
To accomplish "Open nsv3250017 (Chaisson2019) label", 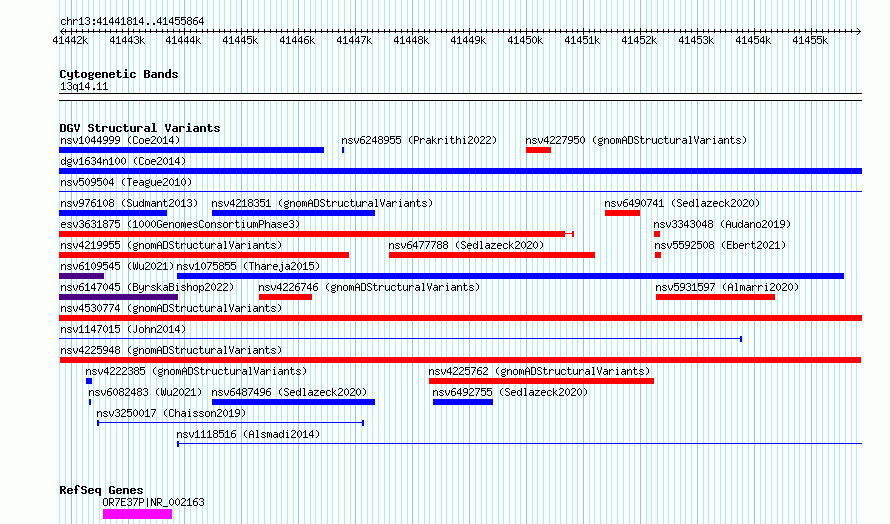I will pos(171,413).
